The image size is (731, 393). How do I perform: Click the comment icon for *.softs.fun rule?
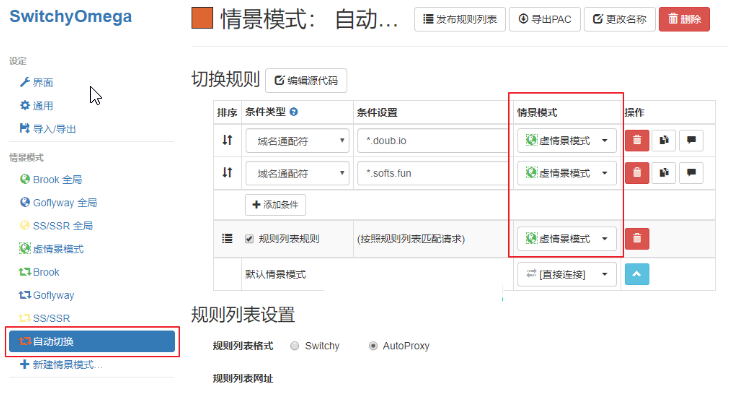point(691,172)
